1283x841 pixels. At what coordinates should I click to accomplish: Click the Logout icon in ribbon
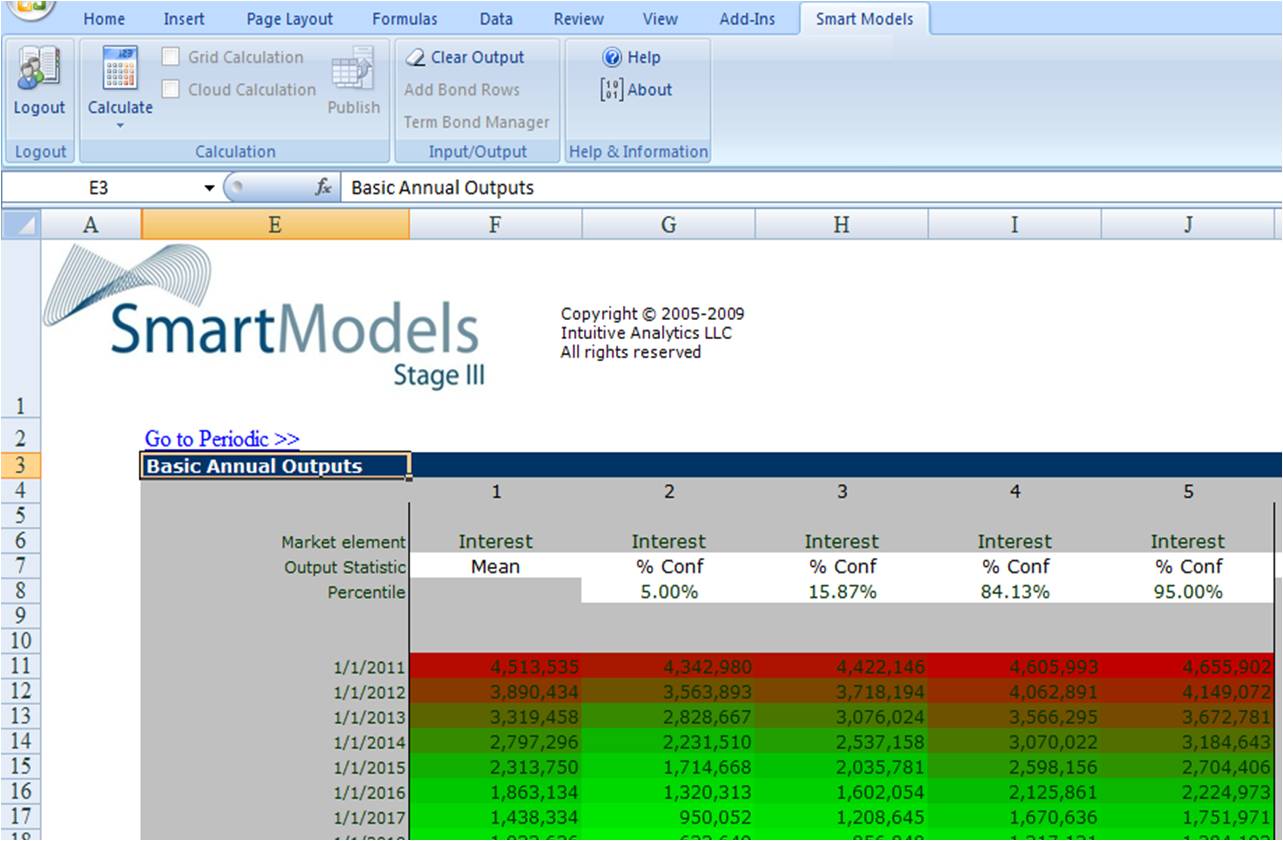[39, 70]
